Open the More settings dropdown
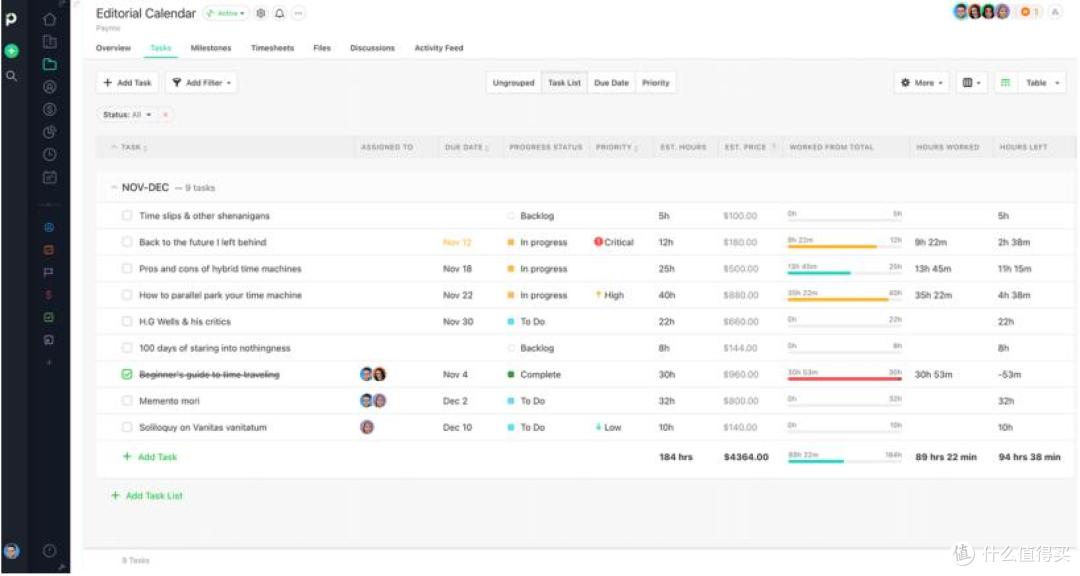The image size is (1080, 576). (922, 83)
